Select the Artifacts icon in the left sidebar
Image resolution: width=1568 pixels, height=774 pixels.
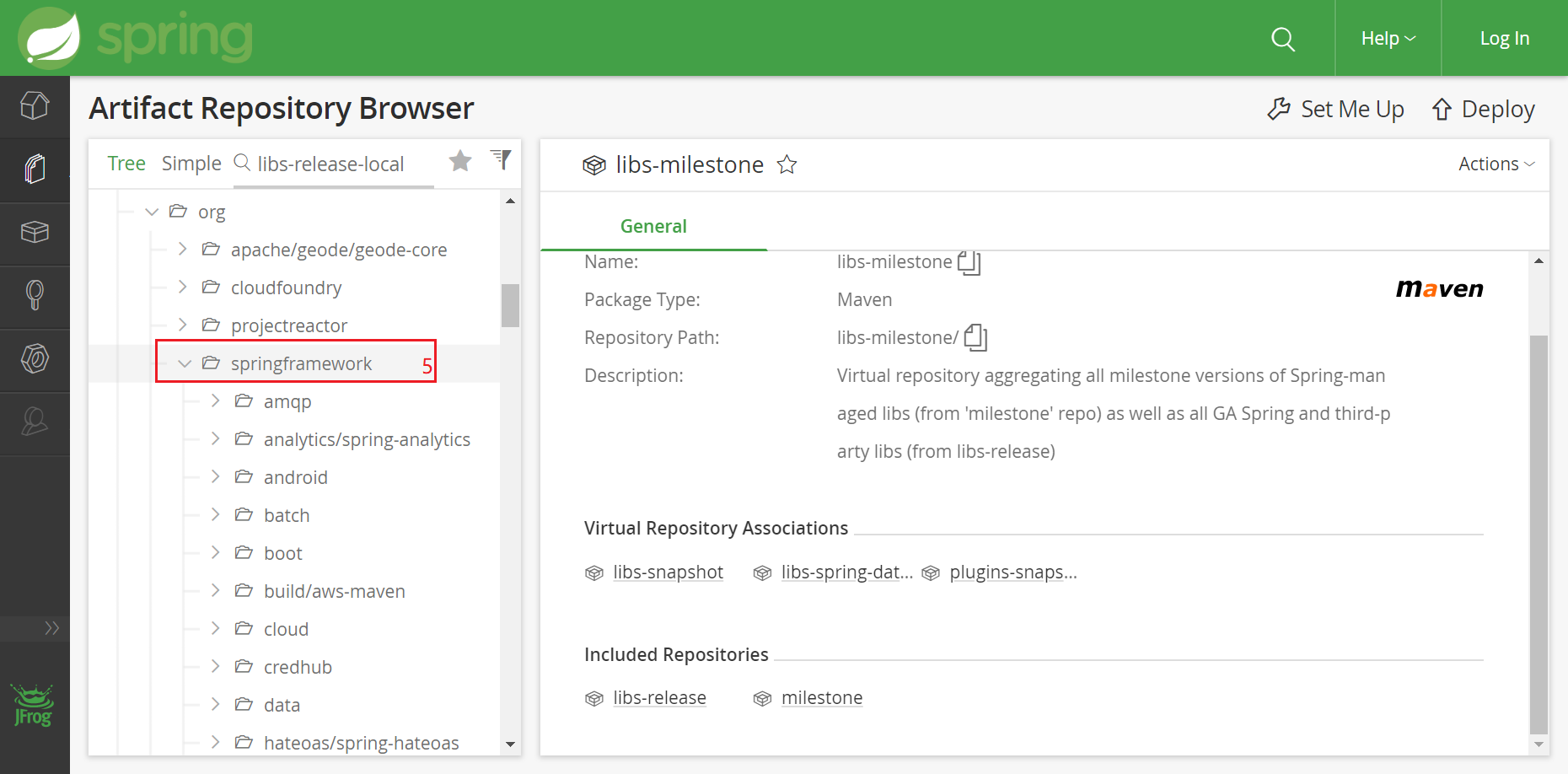coord(35,169)
